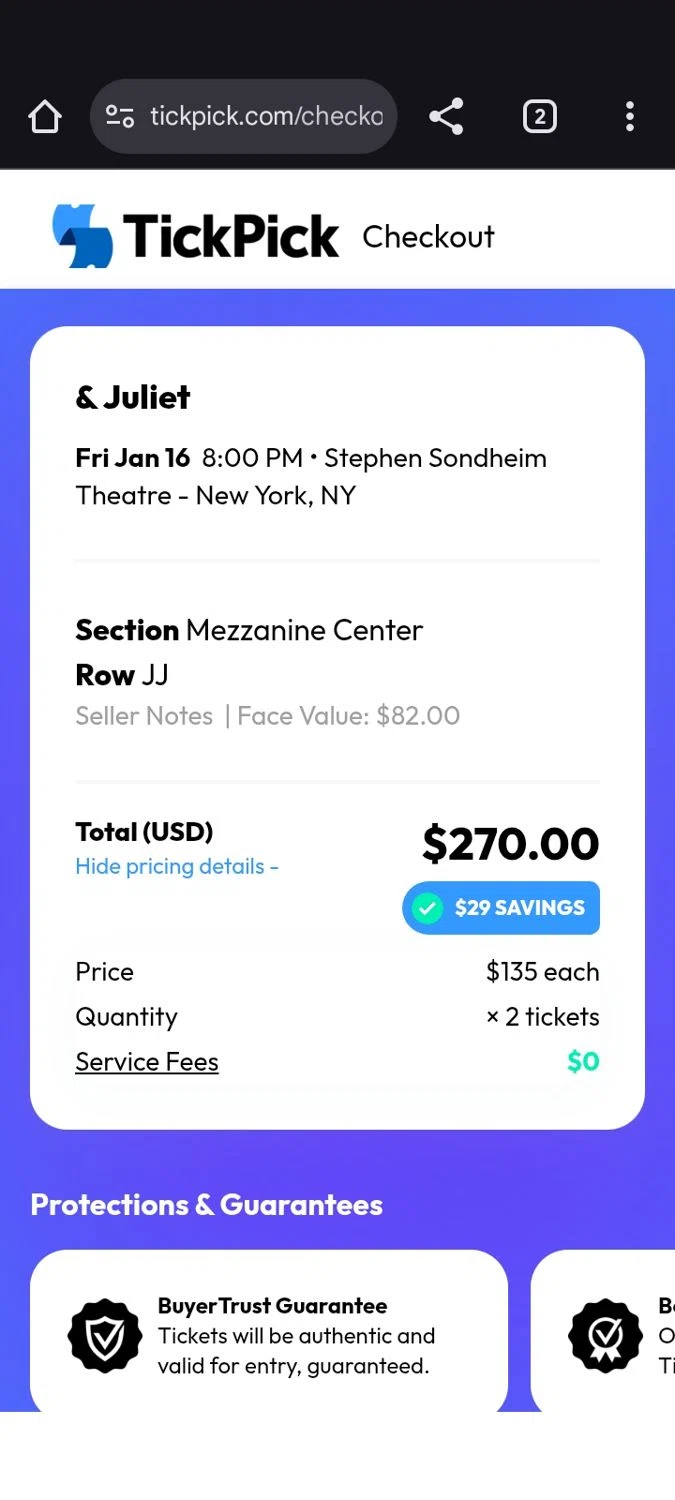The width and height of the screenshot is (675, 1500).
Task: Tap the share icon in browser toolbar
Action: [x=446, y=117]
